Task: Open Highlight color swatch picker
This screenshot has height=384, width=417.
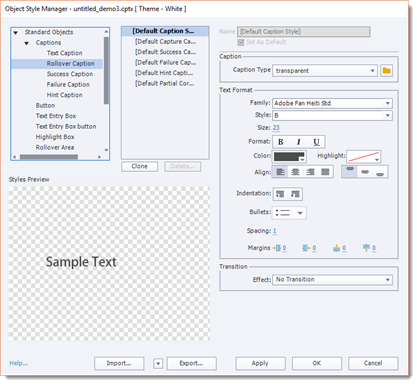Action: (x=363, y=157)
